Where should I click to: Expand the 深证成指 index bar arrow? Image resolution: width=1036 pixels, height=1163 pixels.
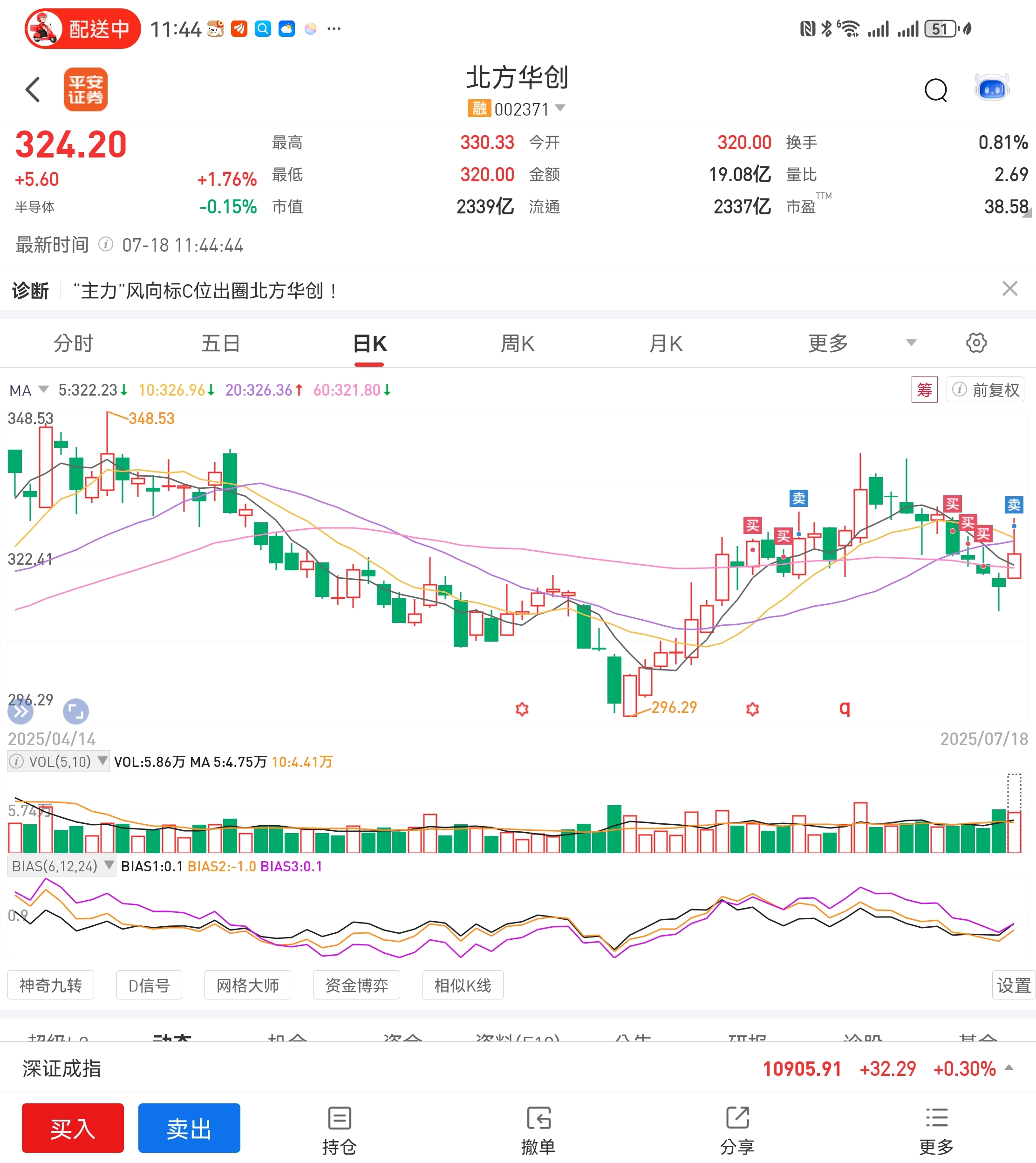click(1009, 1068)
